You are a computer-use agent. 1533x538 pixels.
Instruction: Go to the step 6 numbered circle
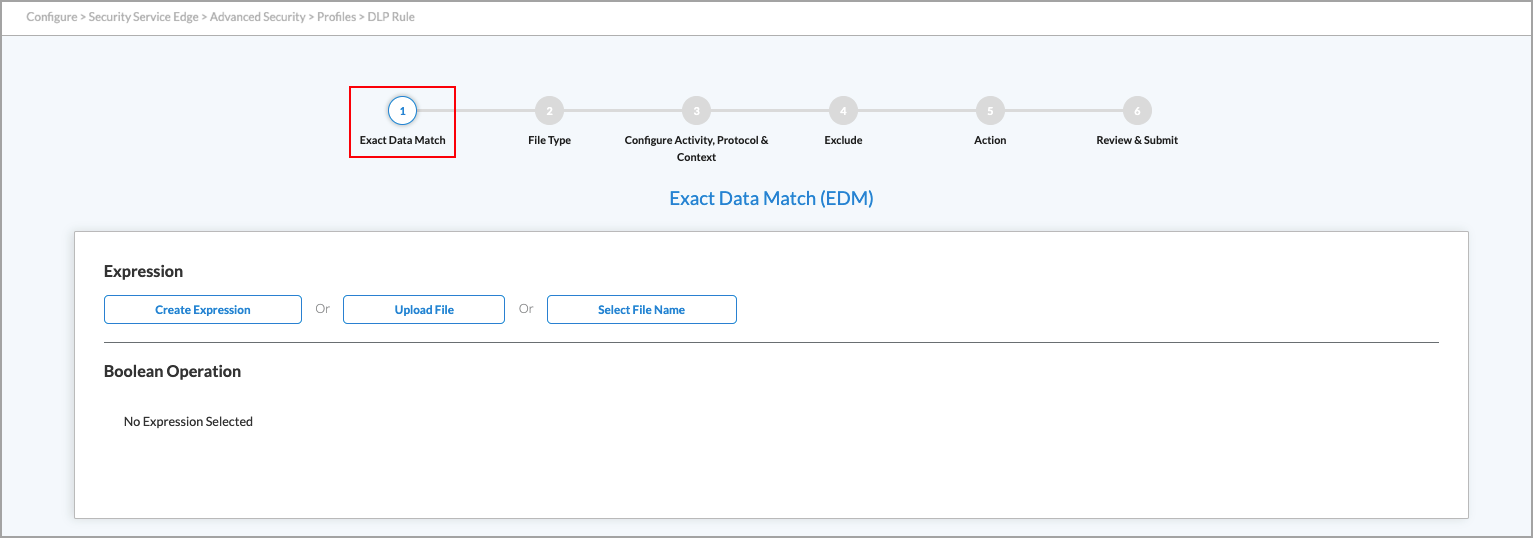(x=1137, y=111)
